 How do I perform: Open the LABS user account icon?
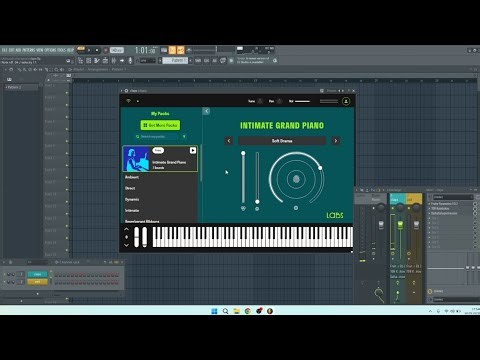point(346,101)
